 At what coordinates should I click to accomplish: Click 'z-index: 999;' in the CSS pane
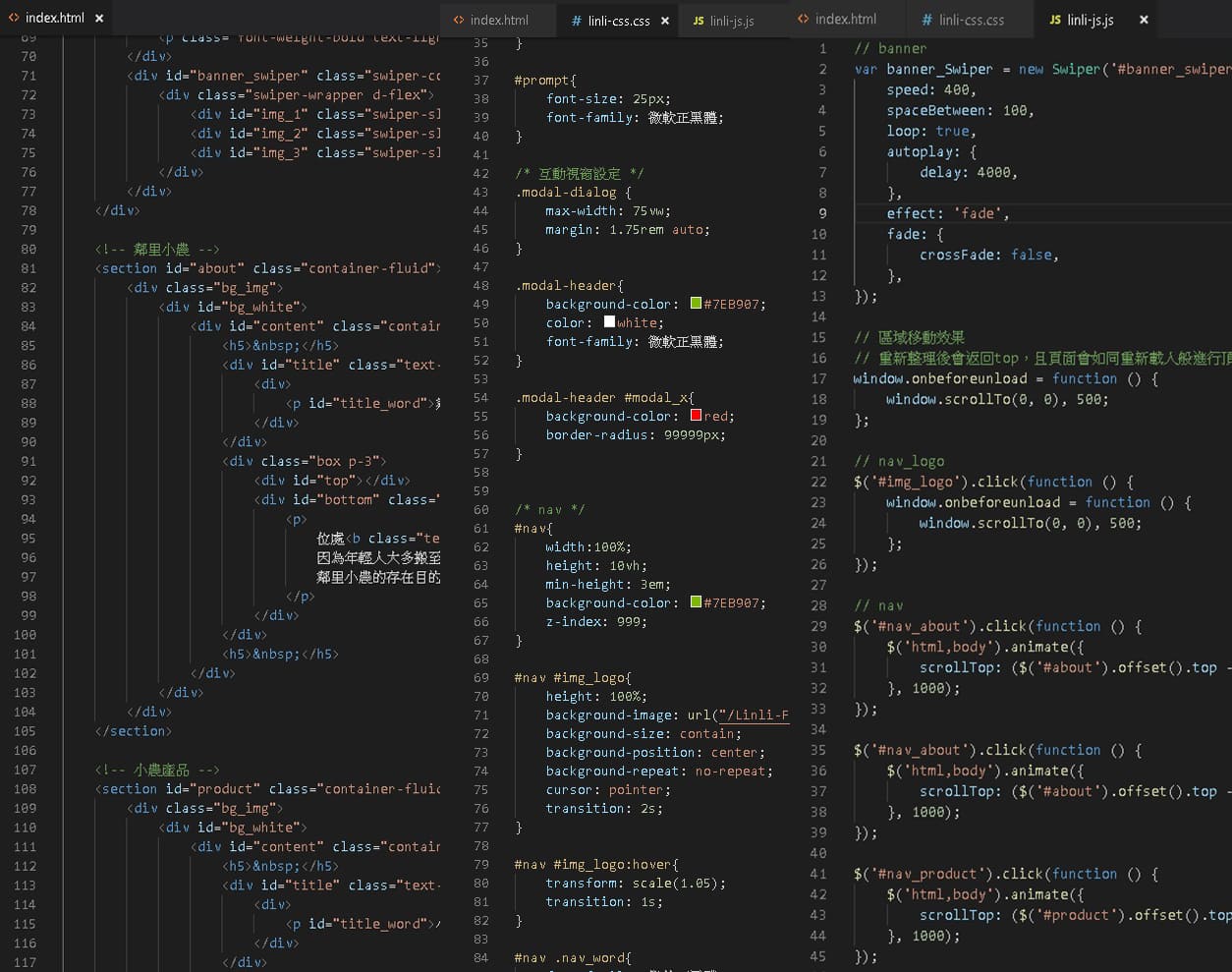(x=596, y=621)
